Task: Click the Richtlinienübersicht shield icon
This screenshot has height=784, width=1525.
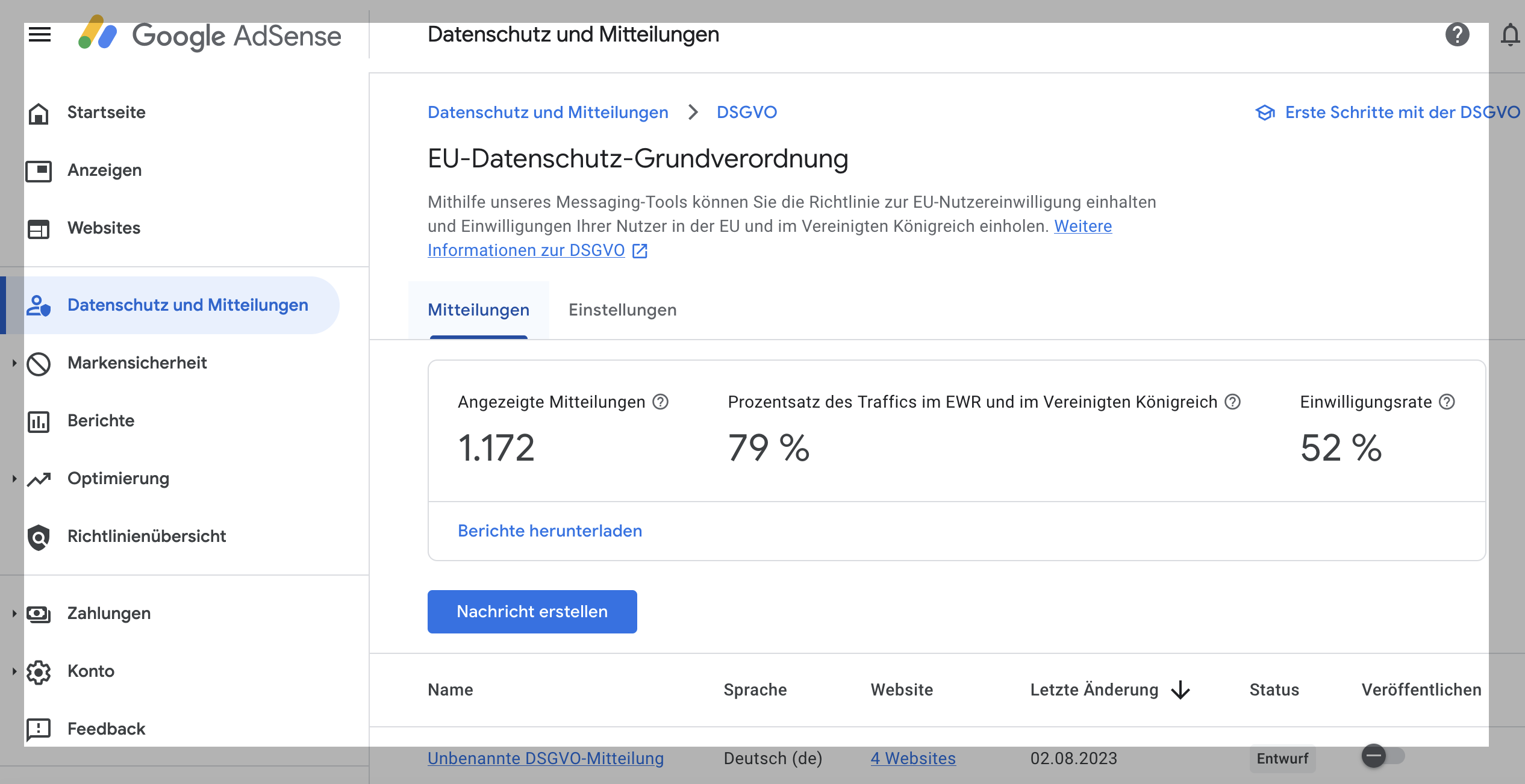Action: coord(39,537)
